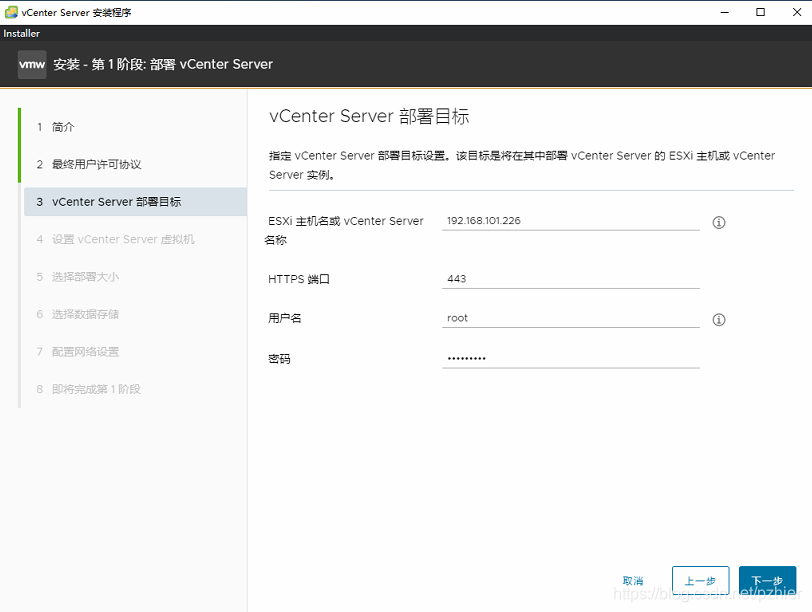812x612 pixels.
Task: Select step 4 设置 vCenter Server 虚拟机
Action: pos(115,239)
